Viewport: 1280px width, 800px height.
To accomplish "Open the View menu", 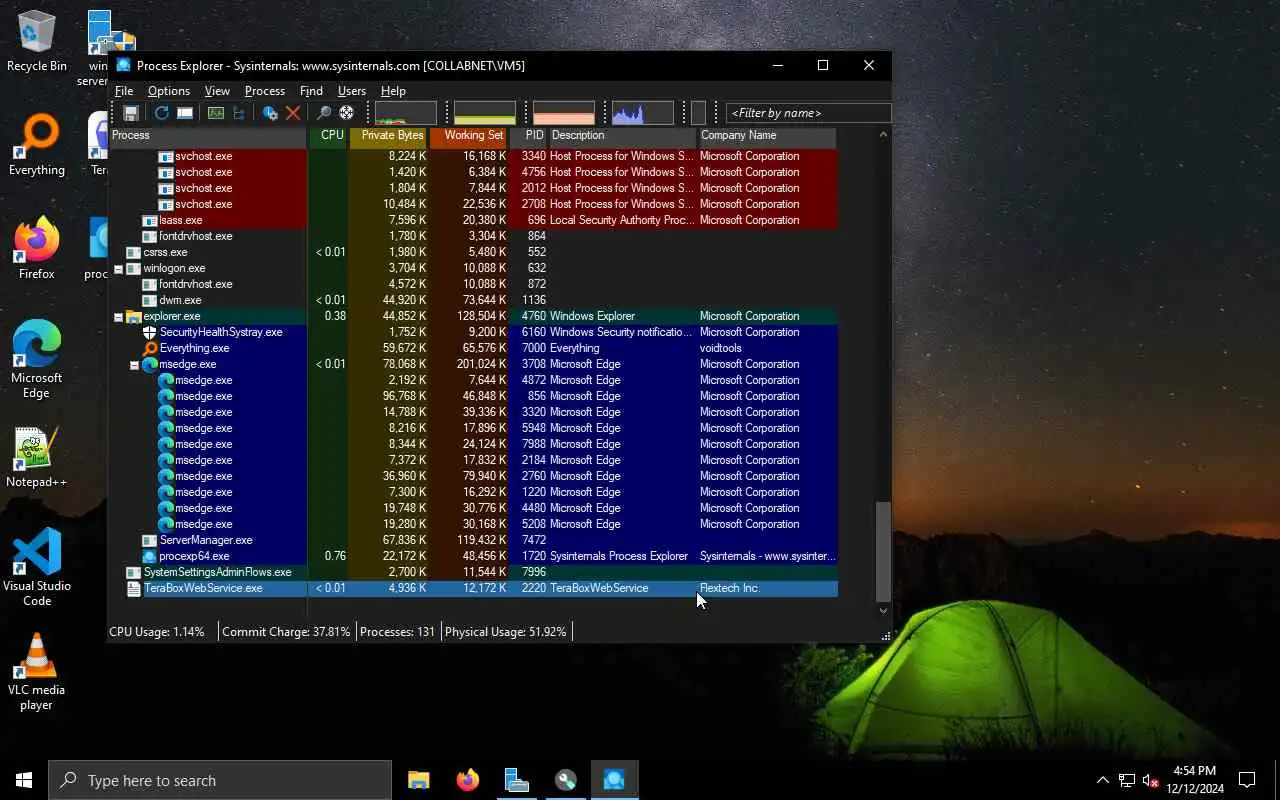I will coord(217,91).
